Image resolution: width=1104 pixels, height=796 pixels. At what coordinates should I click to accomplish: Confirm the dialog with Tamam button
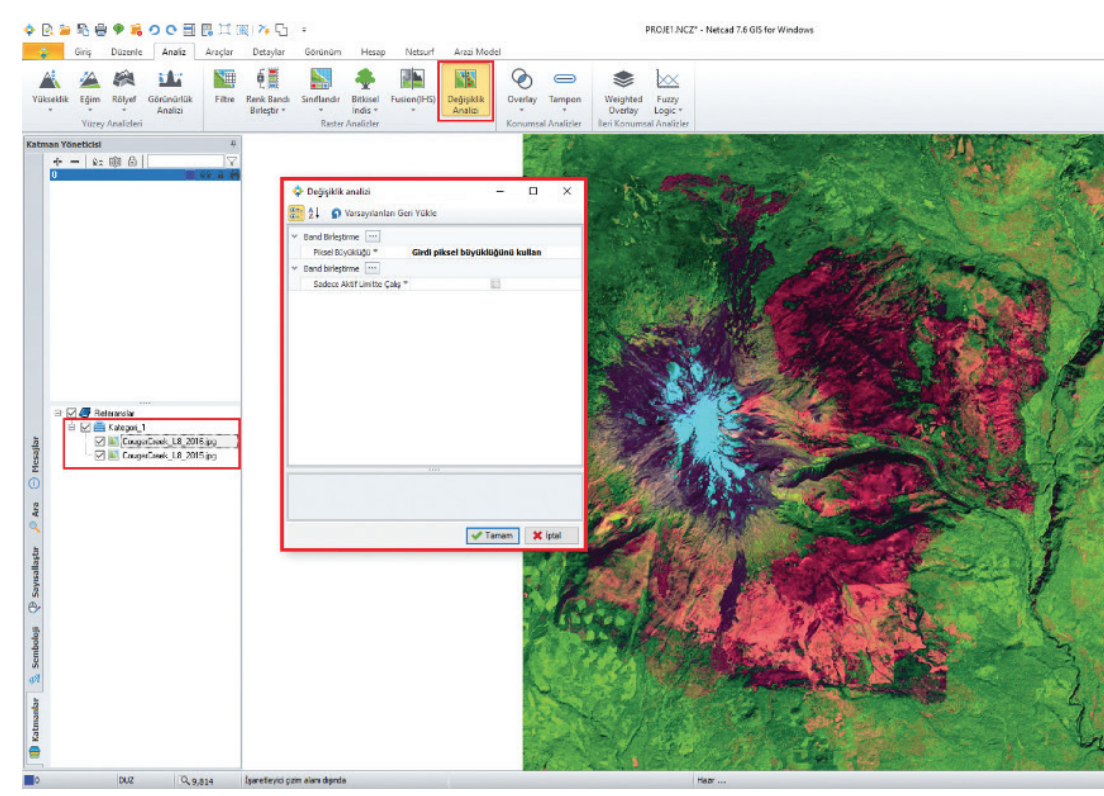[x=492, y=535]
